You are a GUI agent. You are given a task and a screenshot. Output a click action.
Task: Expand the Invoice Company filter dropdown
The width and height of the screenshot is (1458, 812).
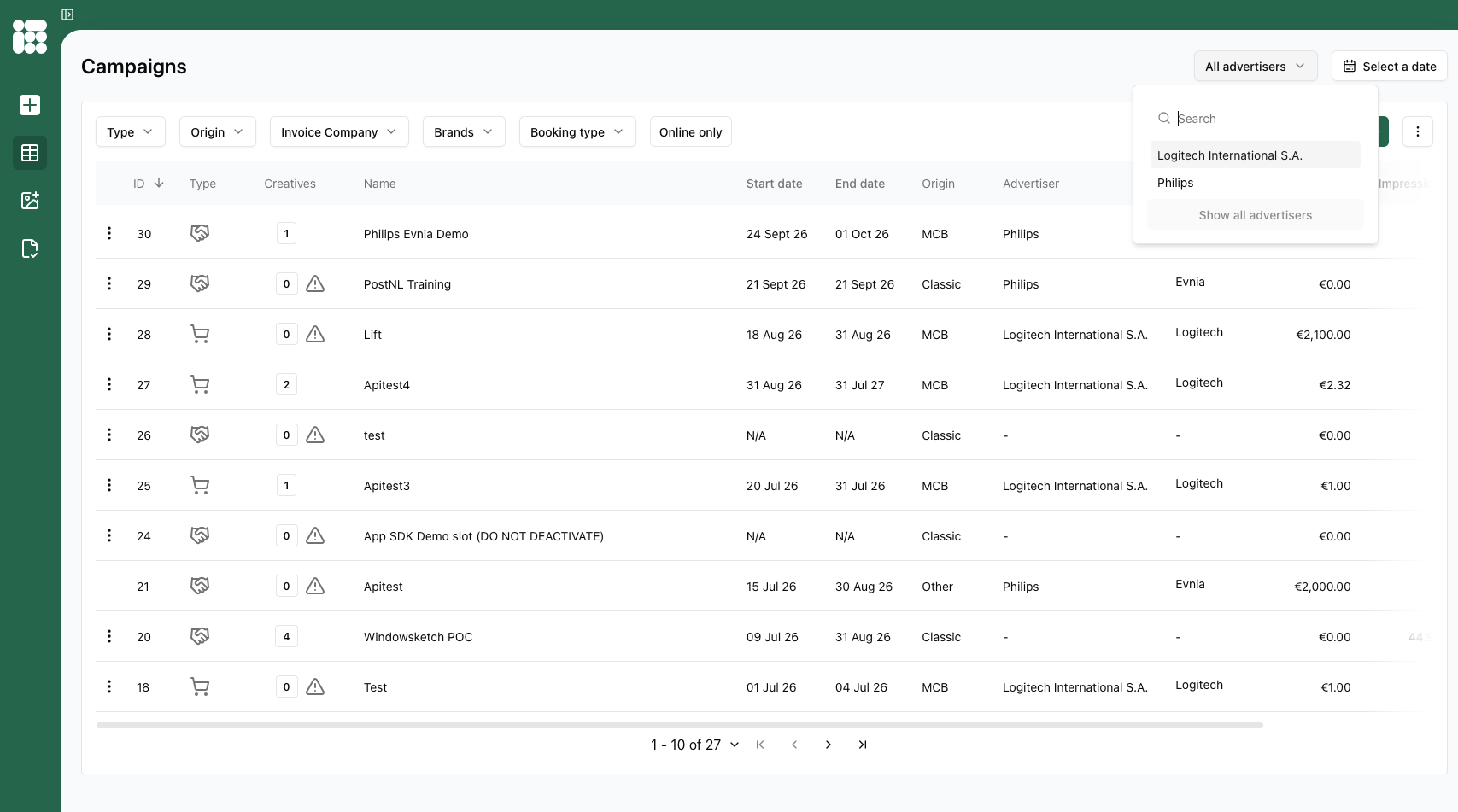click(339, 131)
